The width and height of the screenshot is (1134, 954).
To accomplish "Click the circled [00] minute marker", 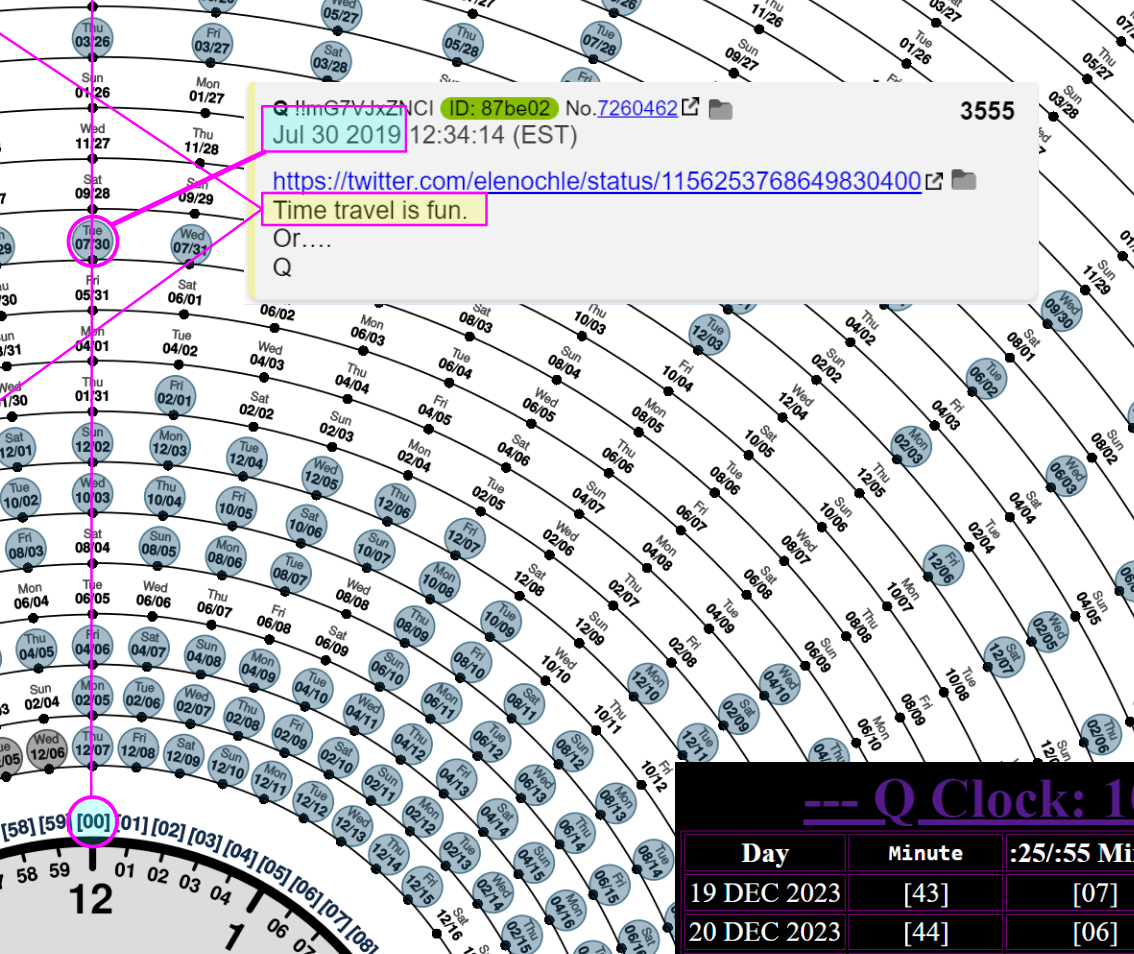I will [x=93, y=822].
